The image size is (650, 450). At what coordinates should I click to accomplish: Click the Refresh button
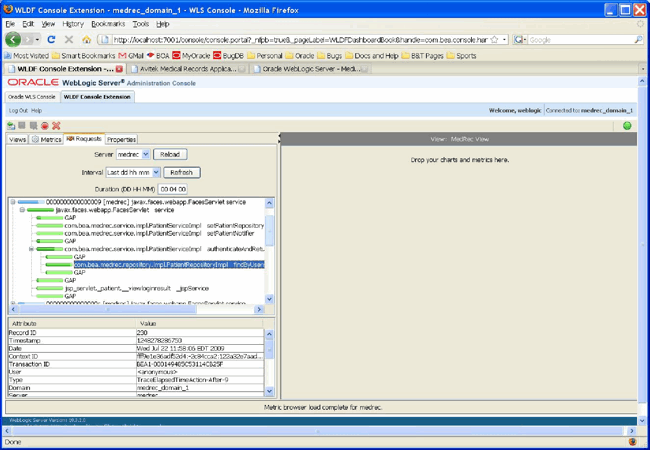(182, 172)
